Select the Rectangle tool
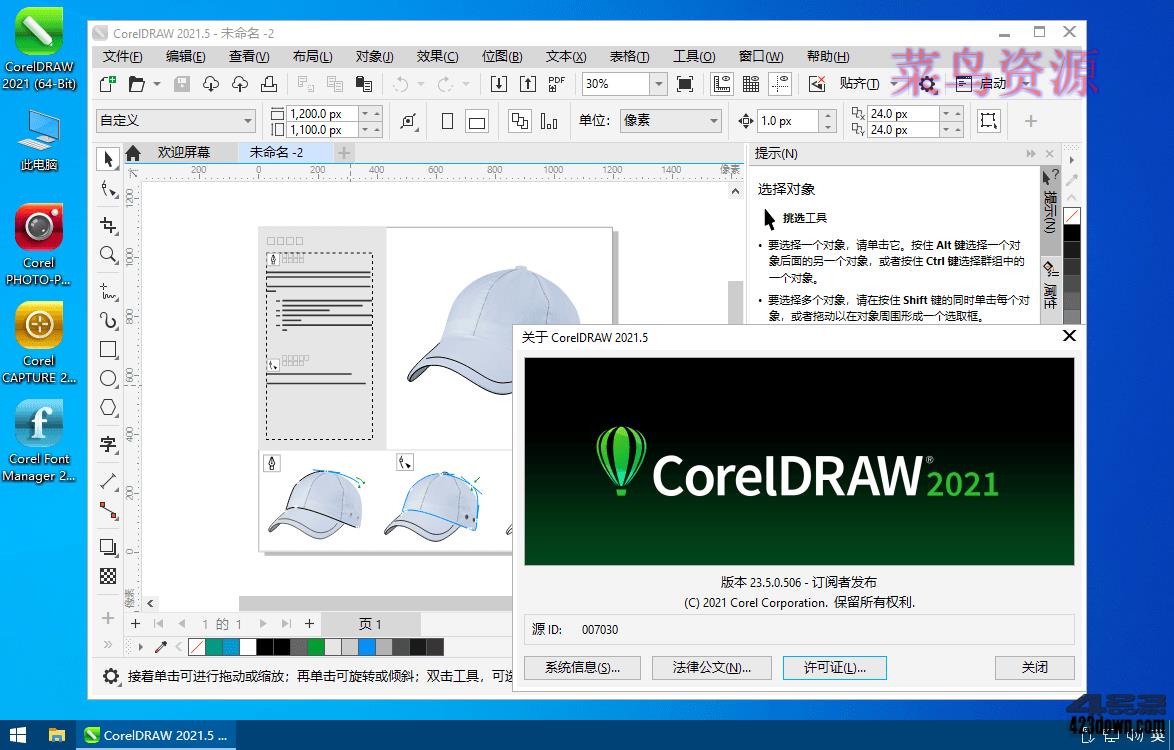The height and width of the screenshot is (750, 1174). point(109,350)
